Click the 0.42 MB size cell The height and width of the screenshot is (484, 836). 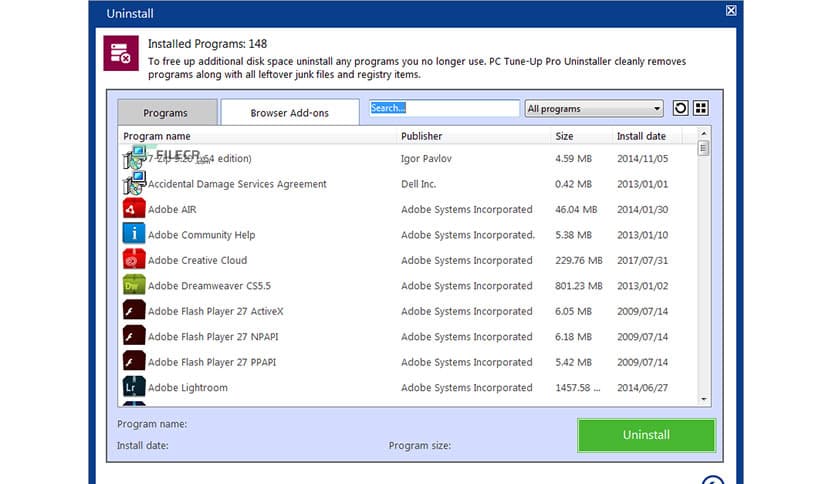[x=573, y=184]
